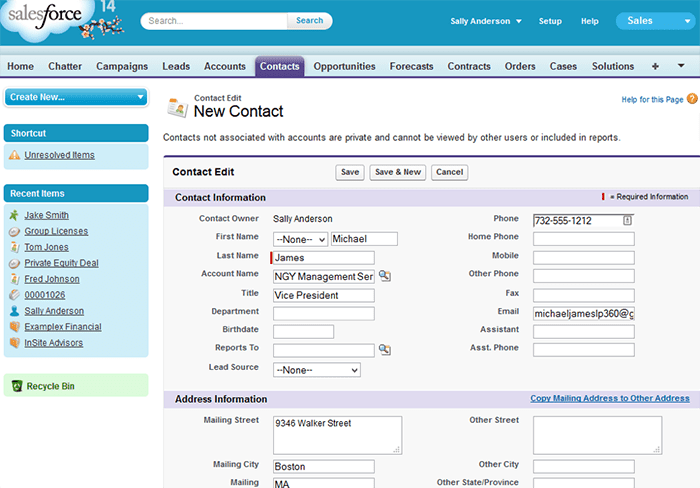Click the Help for this Page question icon
Viewport: 700px width, 488px height.
point(692,99)
